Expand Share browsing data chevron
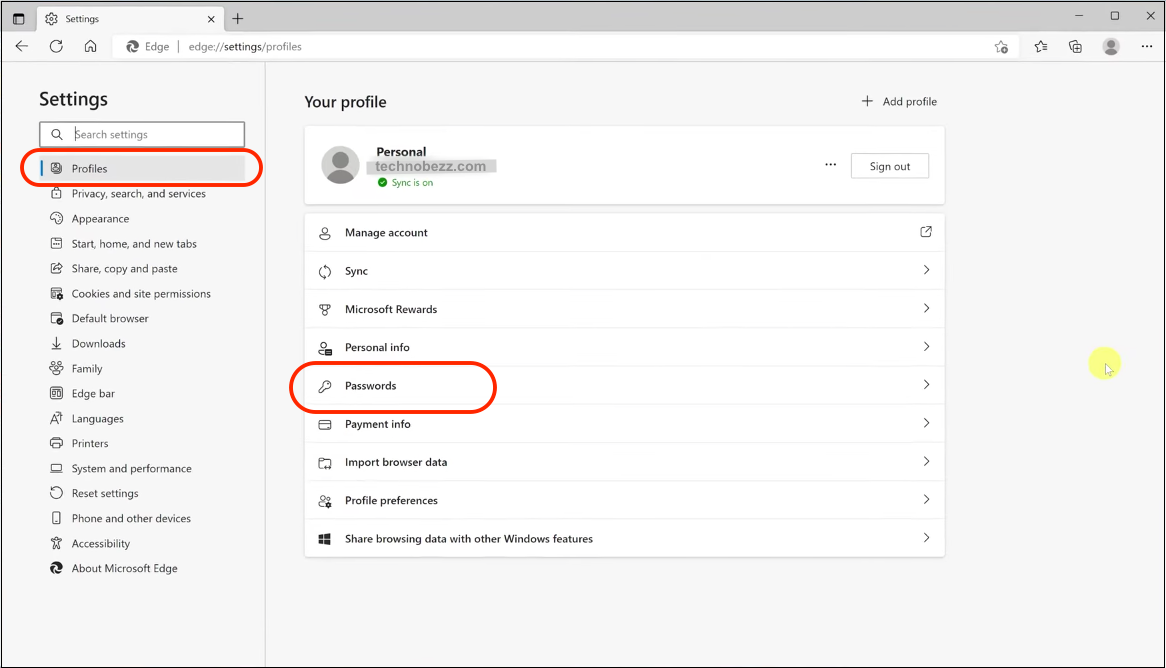Screen dimensions: 1166x668 927,538
